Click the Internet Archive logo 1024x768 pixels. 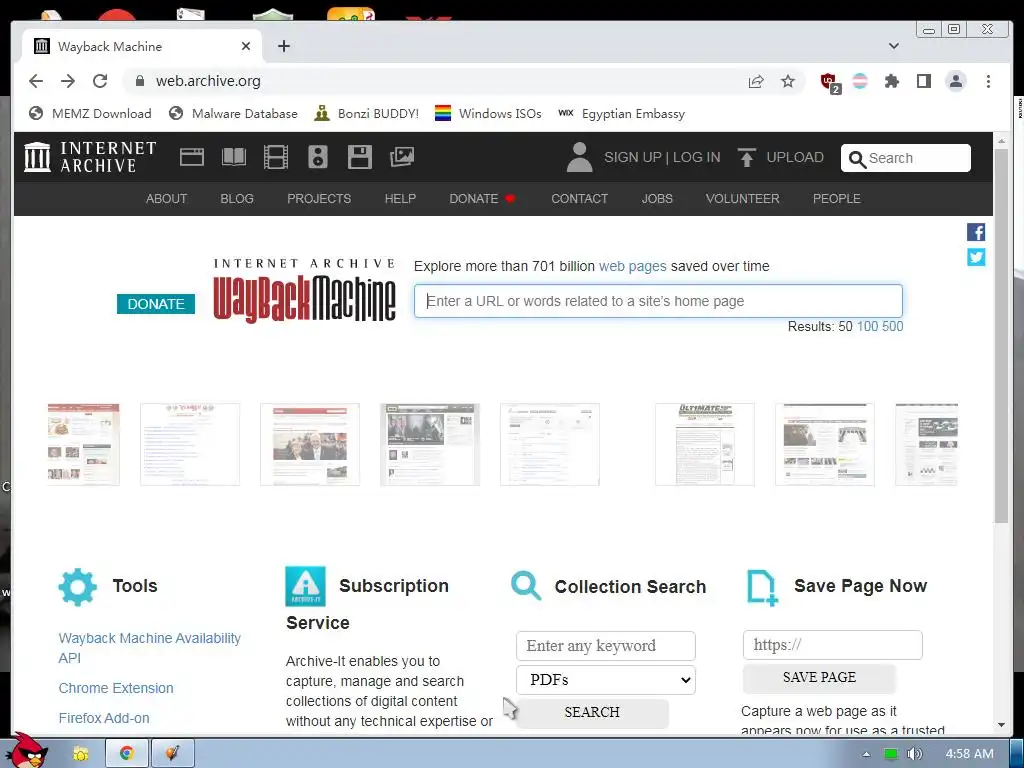click(x=90, y=157)
